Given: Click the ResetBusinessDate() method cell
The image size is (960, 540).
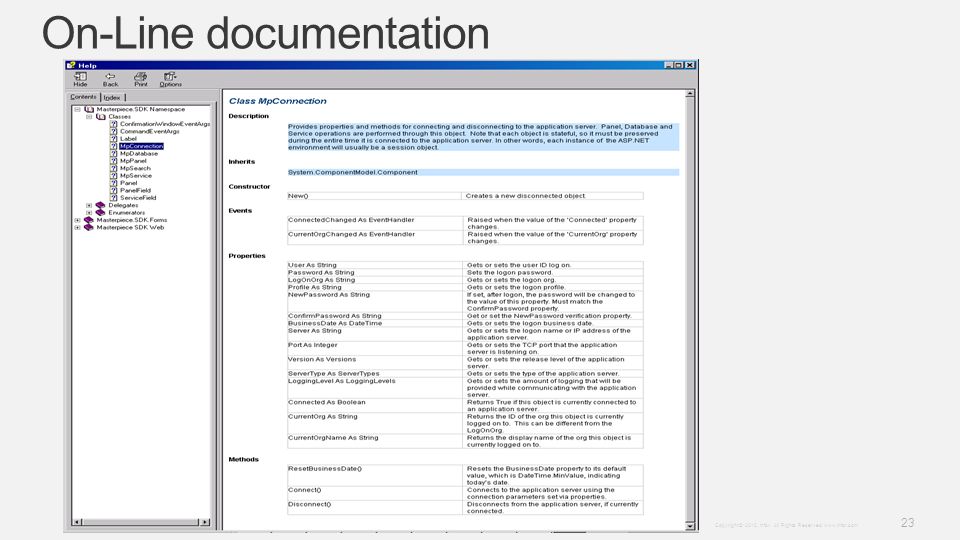Looking at the screenshot, I should 375,475.
